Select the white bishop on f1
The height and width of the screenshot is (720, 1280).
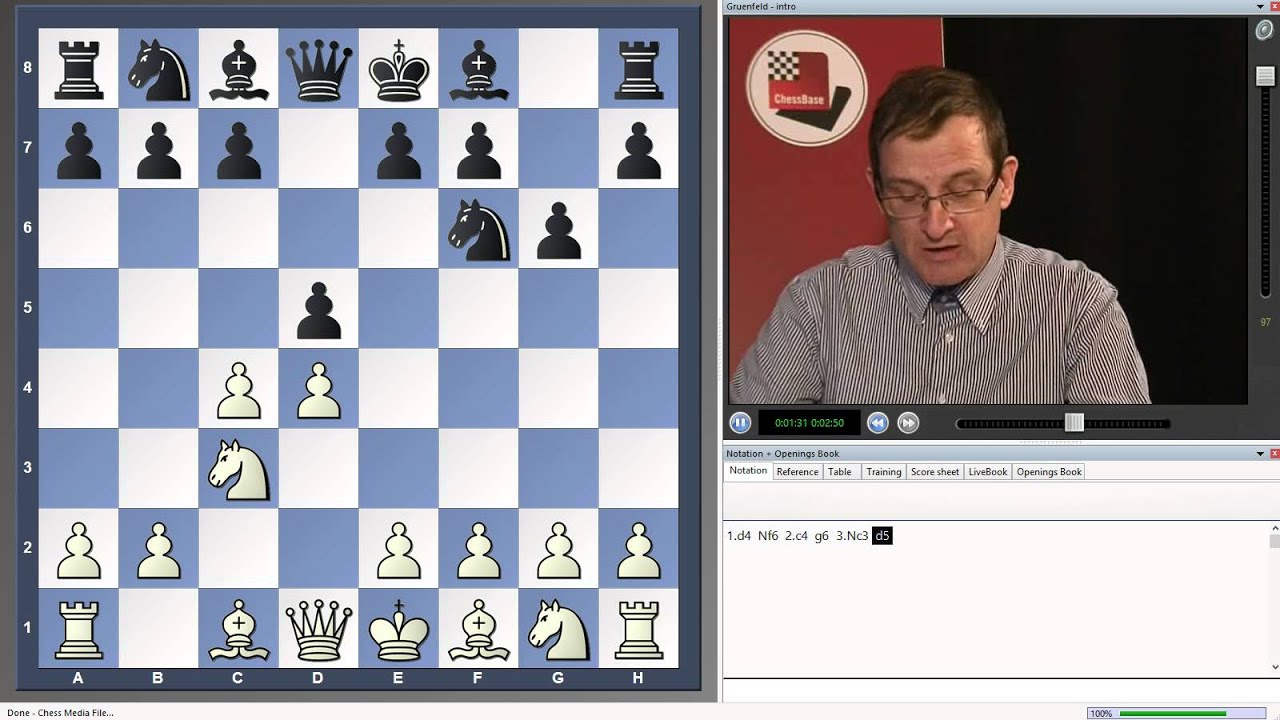tap(478, 628)
